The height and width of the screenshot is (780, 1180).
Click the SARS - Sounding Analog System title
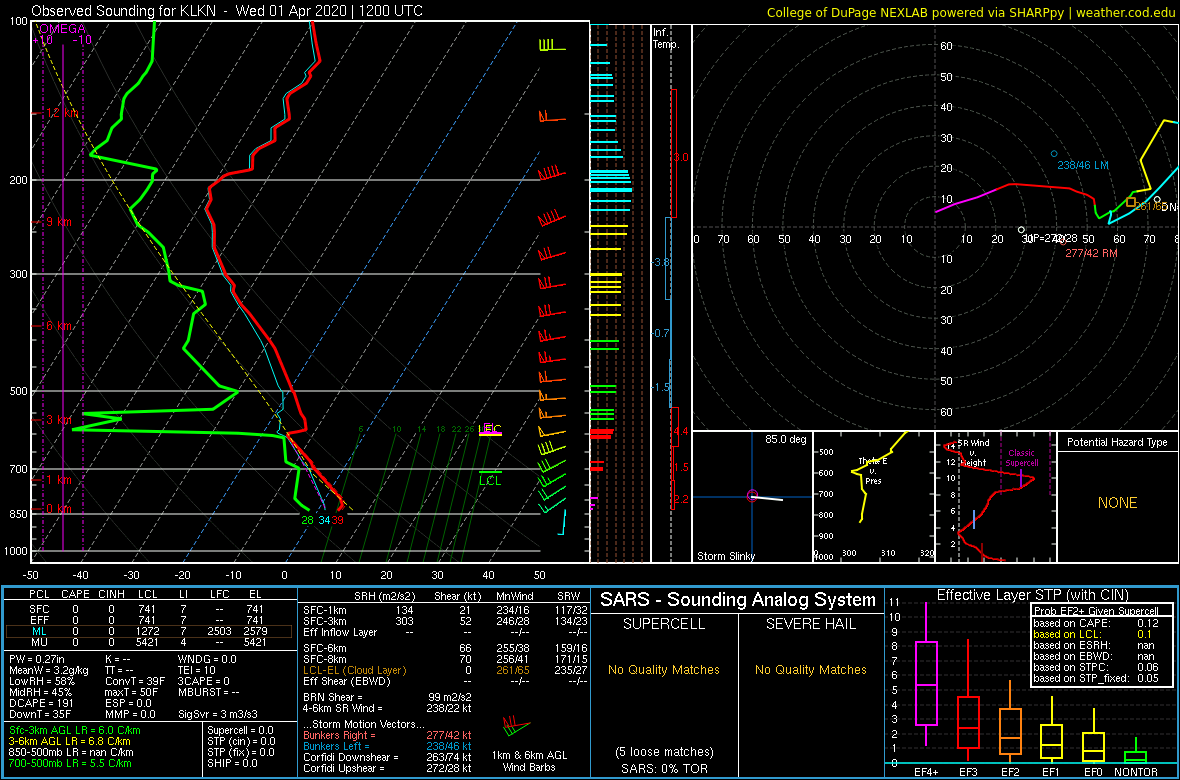[738, 600]
